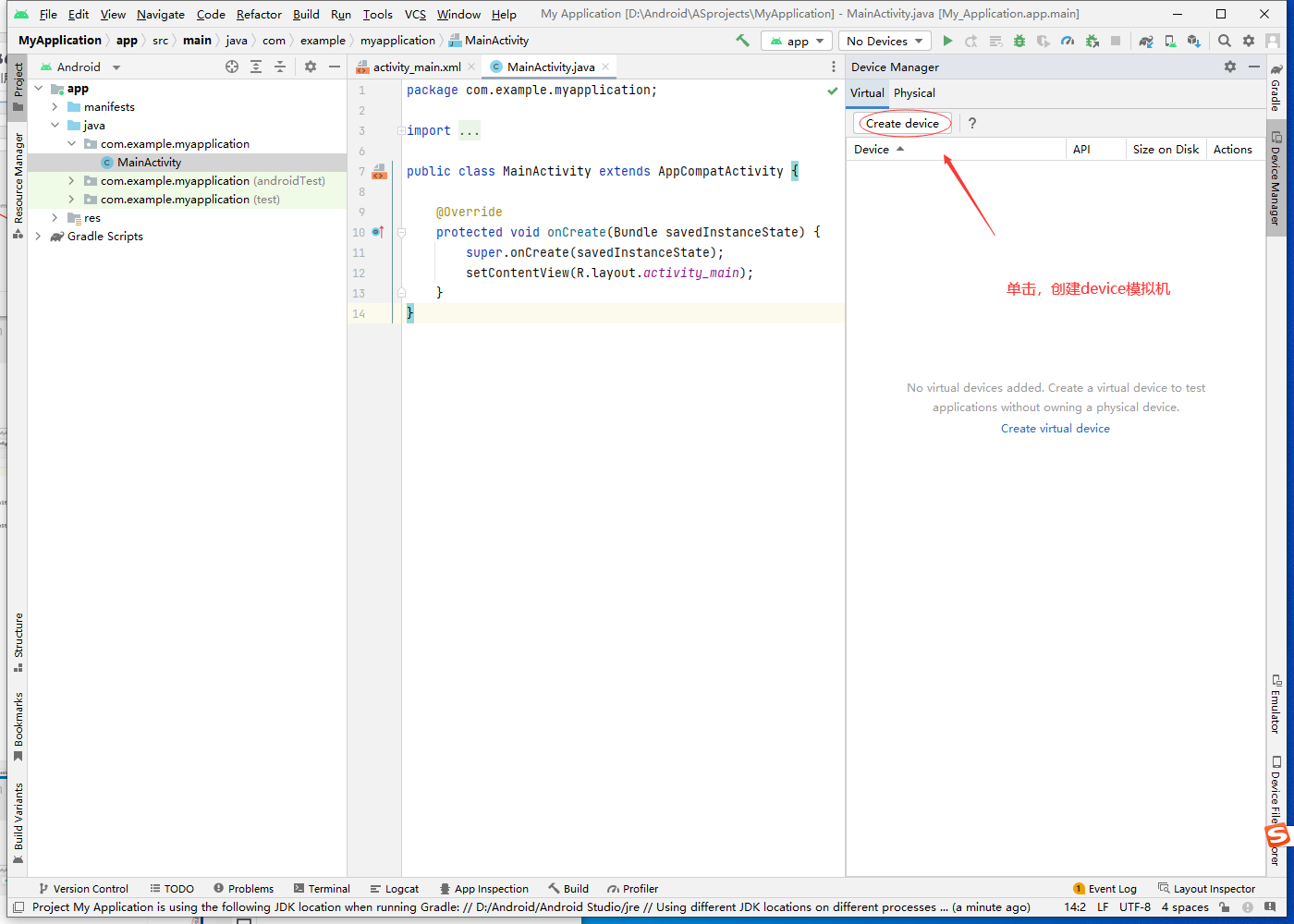Expand the com.example.myapplication (androidTest) package
1294x924 pixels.
coord(72,181)
